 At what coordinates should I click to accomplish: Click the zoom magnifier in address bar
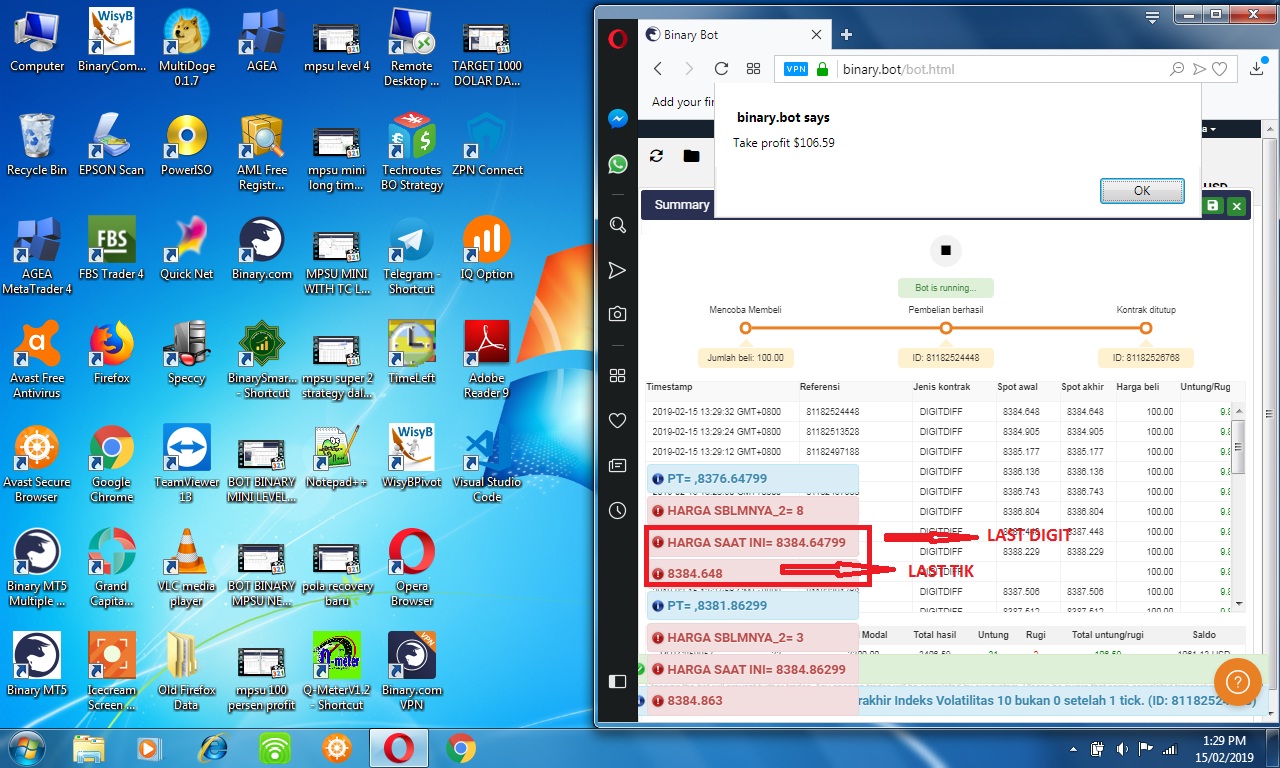click(x=1178, y=69)
